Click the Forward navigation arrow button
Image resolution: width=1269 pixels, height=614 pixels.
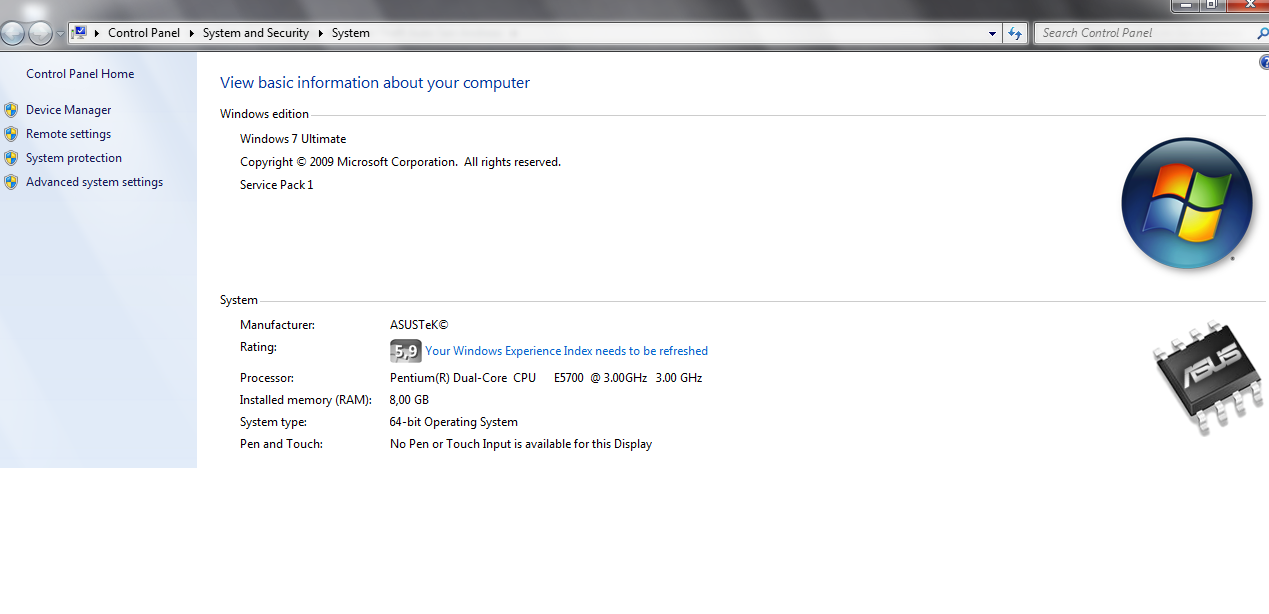click(x=40, y=34)
